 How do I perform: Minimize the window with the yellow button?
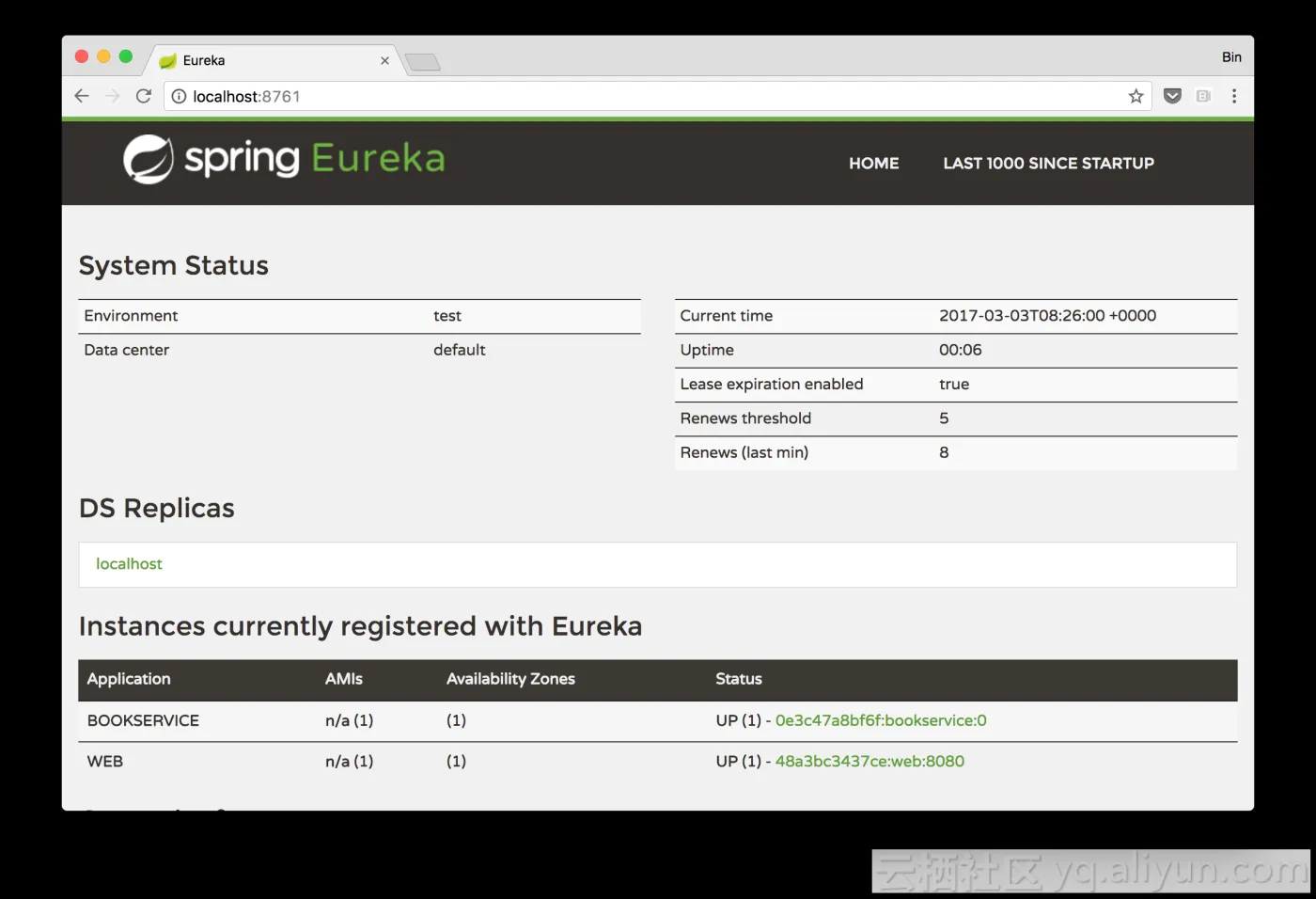click(x=103, y=56)
